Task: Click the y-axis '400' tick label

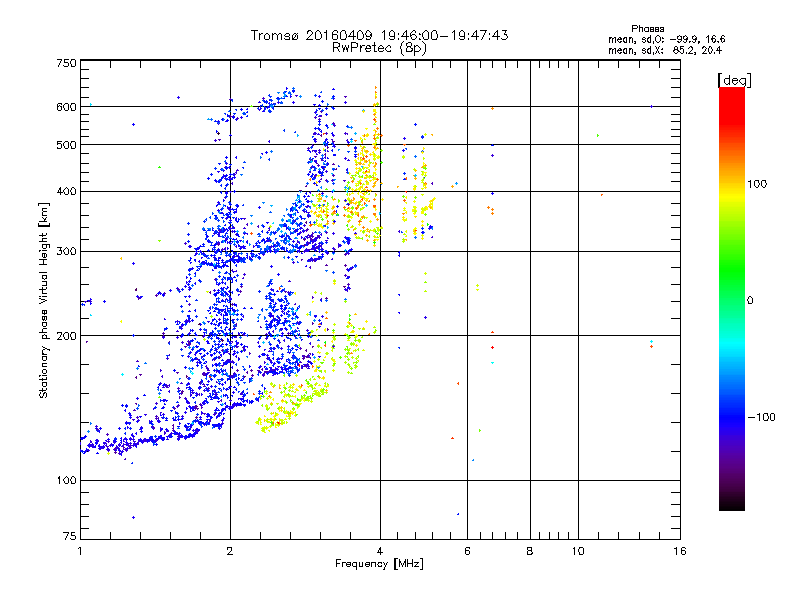Action: coord(66,192)
